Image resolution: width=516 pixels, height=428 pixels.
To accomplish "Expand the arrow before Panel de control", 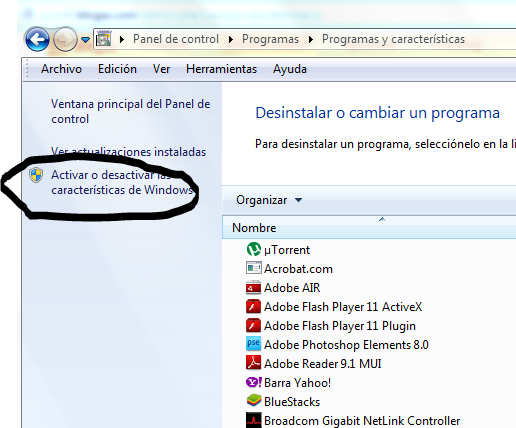I will tap(122, 39).
